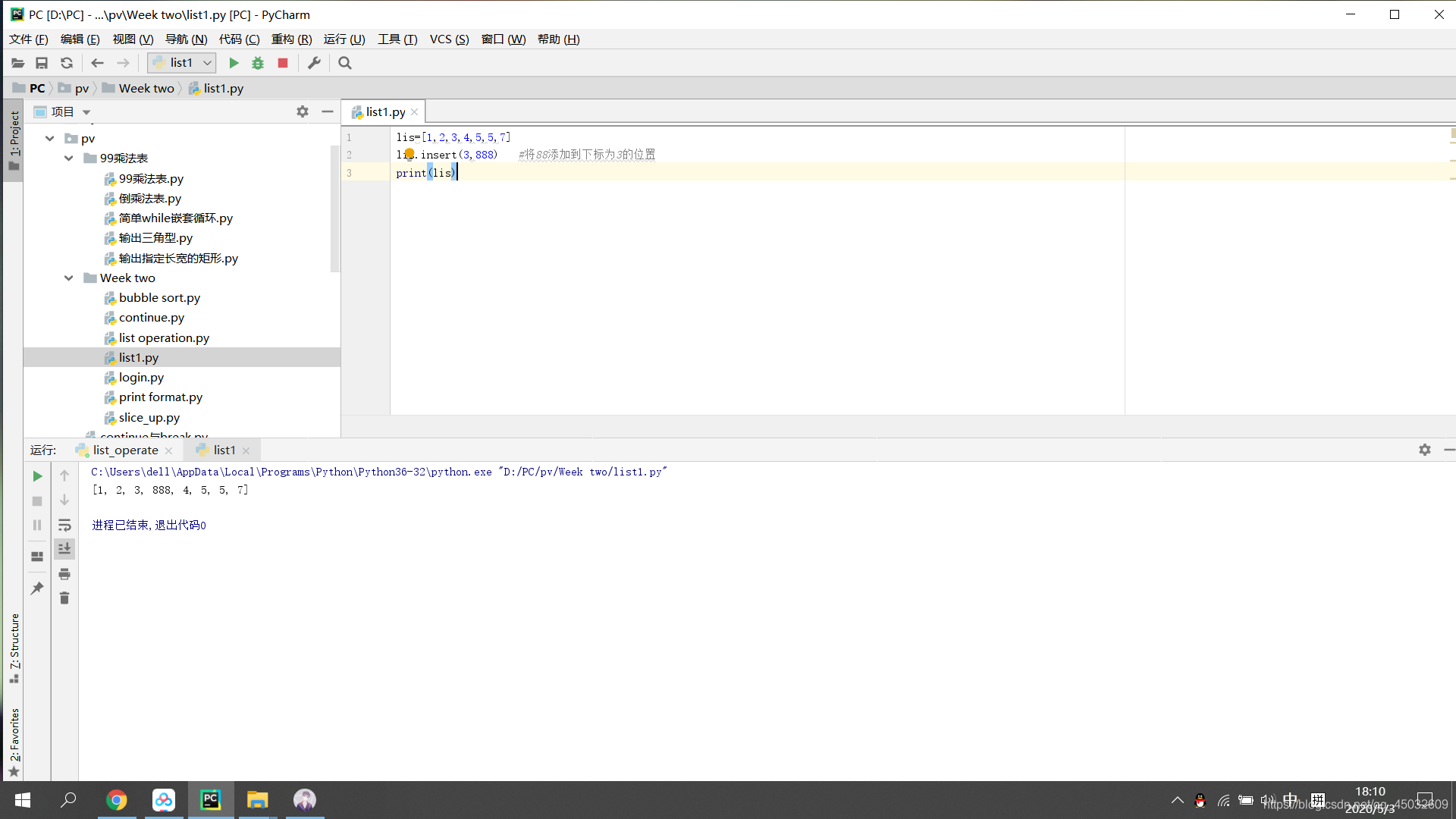Hide the project panel with the minus icon

328,111
